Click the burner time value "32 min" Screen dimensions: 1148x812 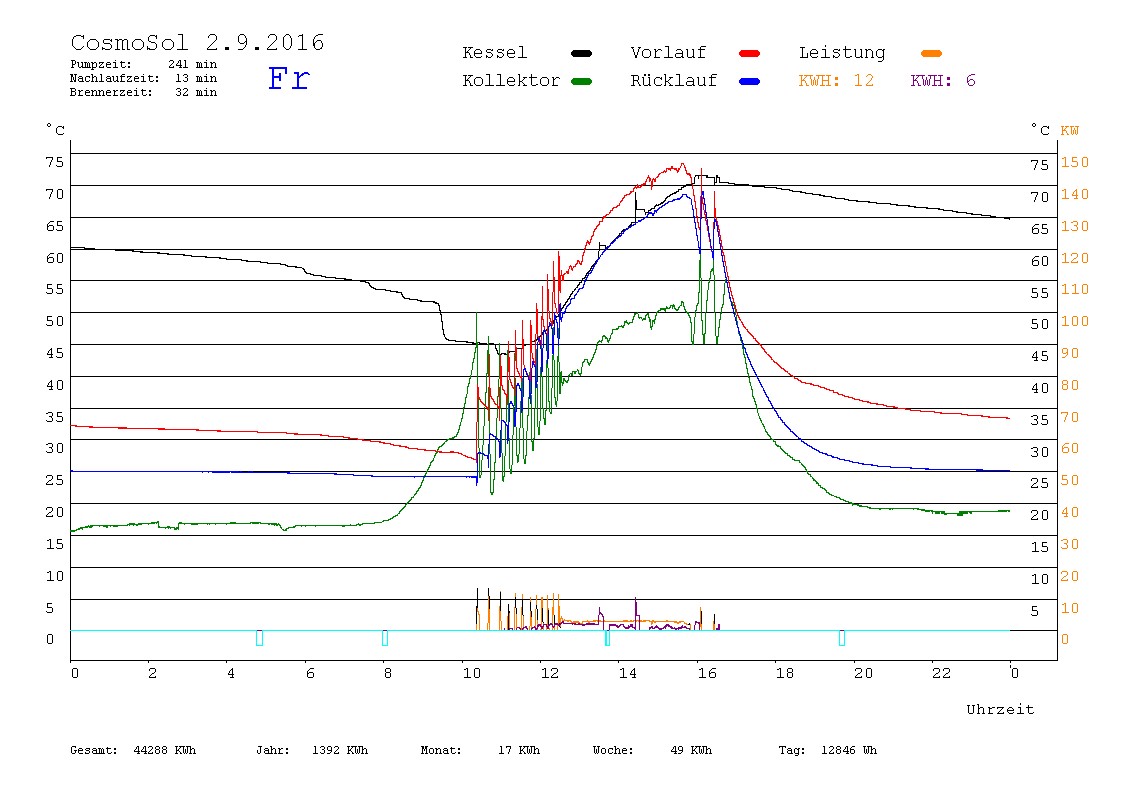(x=196, y=92)
